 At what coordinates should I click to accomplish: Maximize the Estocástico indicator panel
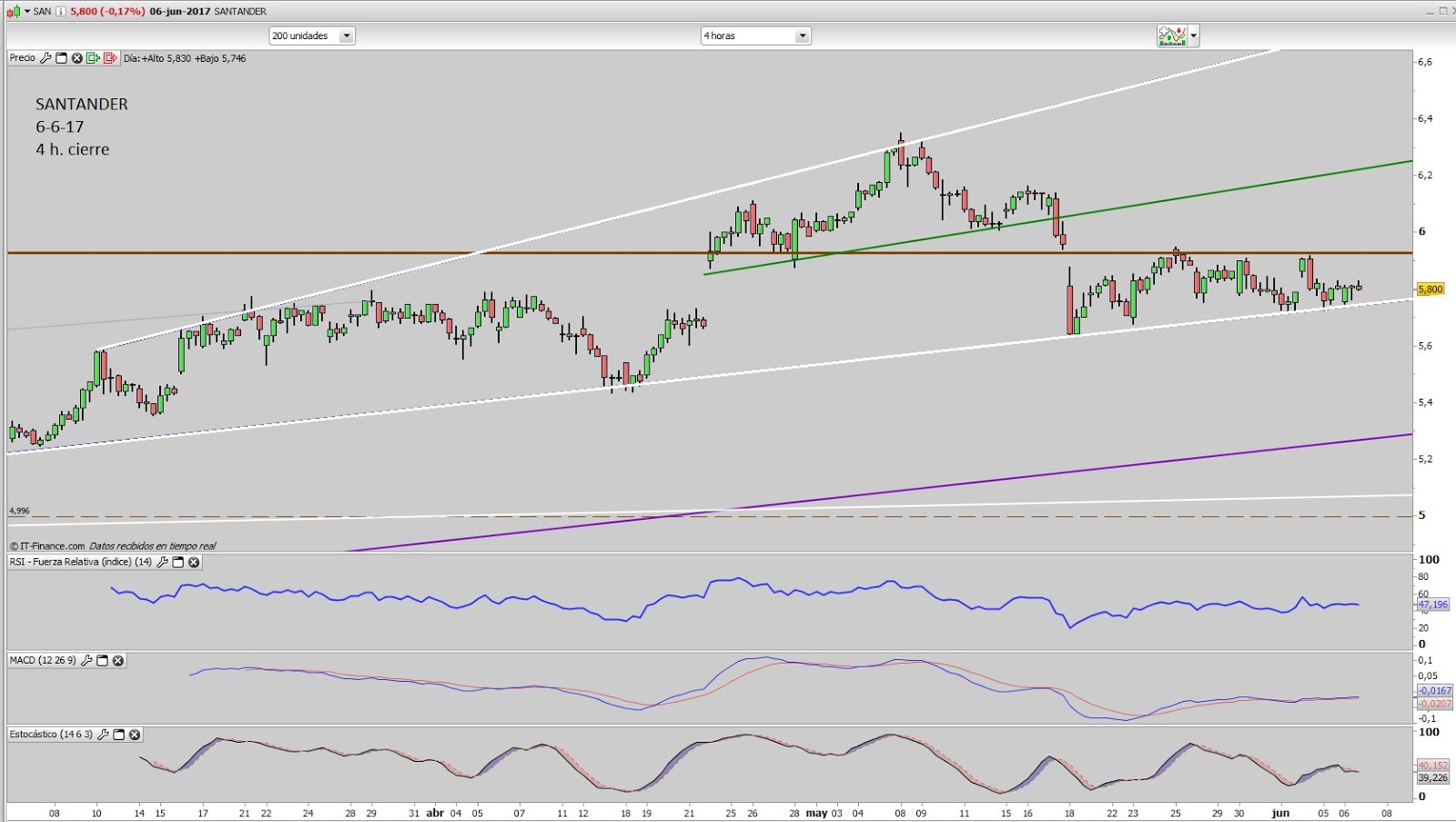[119, 735]
